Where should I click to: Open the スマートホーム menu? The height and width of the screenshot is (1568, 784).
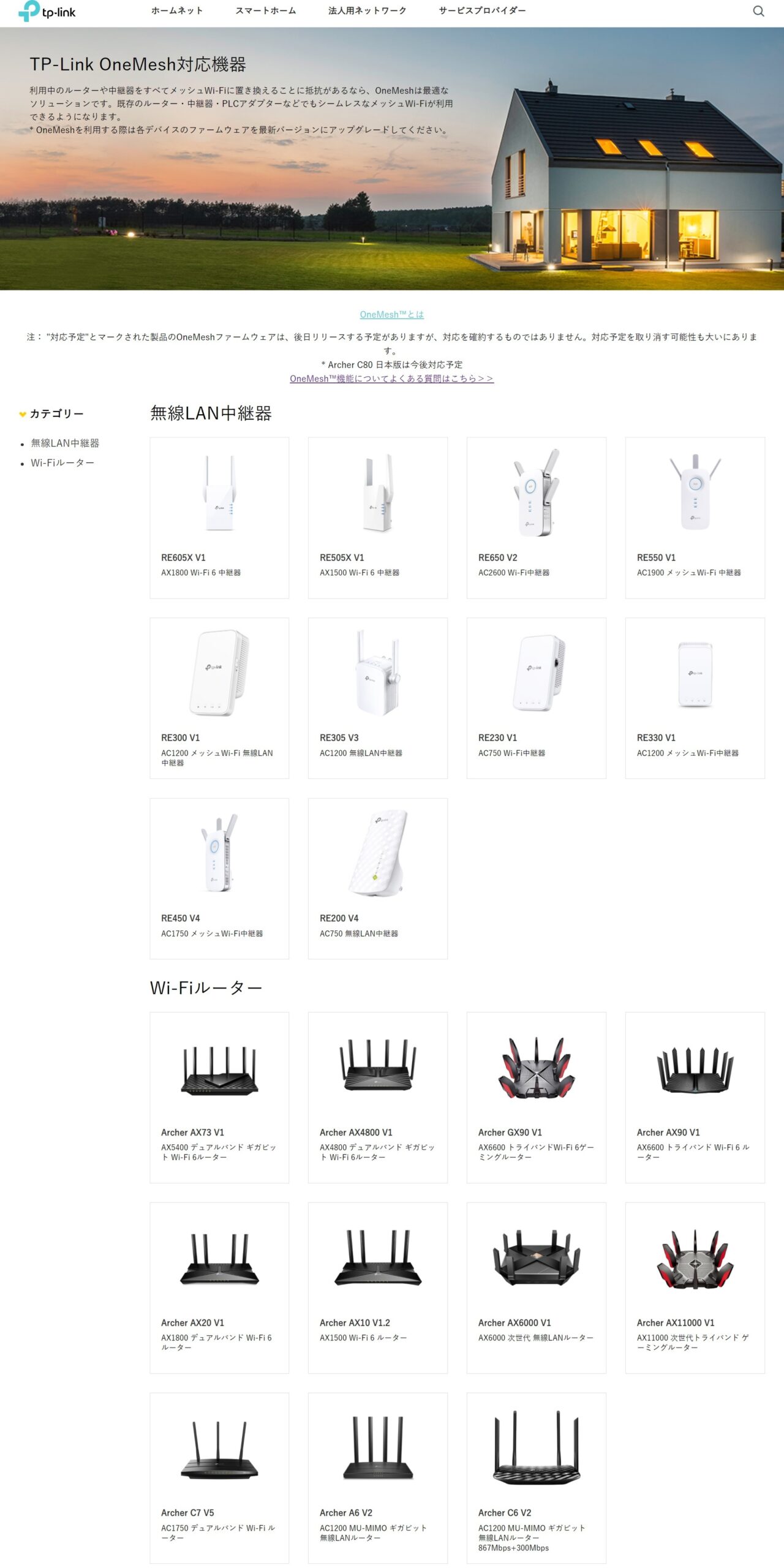pyautogui.click(x=266, y=11)
